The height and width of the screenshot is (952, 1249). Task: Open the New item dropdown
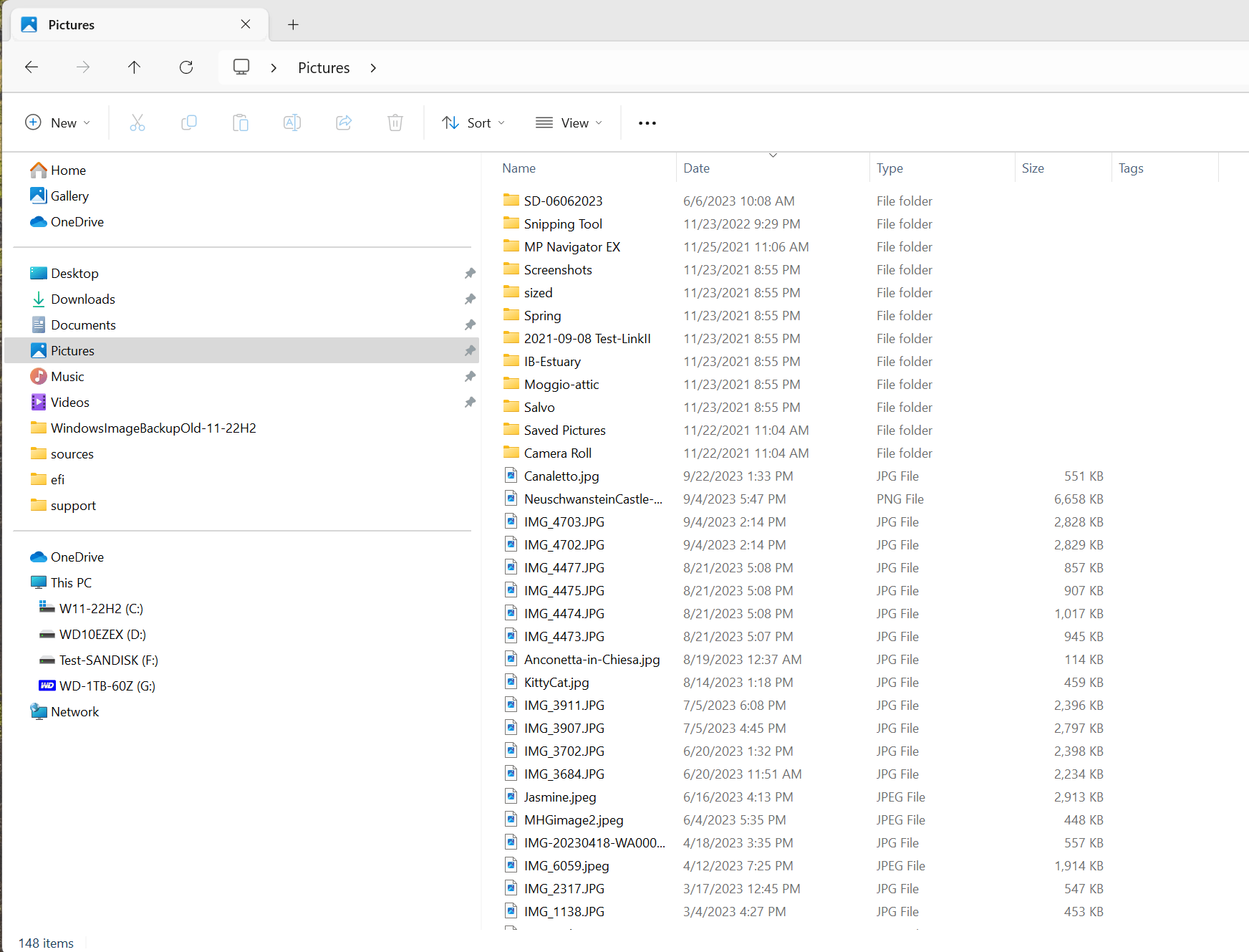click(x=57, y=122)
